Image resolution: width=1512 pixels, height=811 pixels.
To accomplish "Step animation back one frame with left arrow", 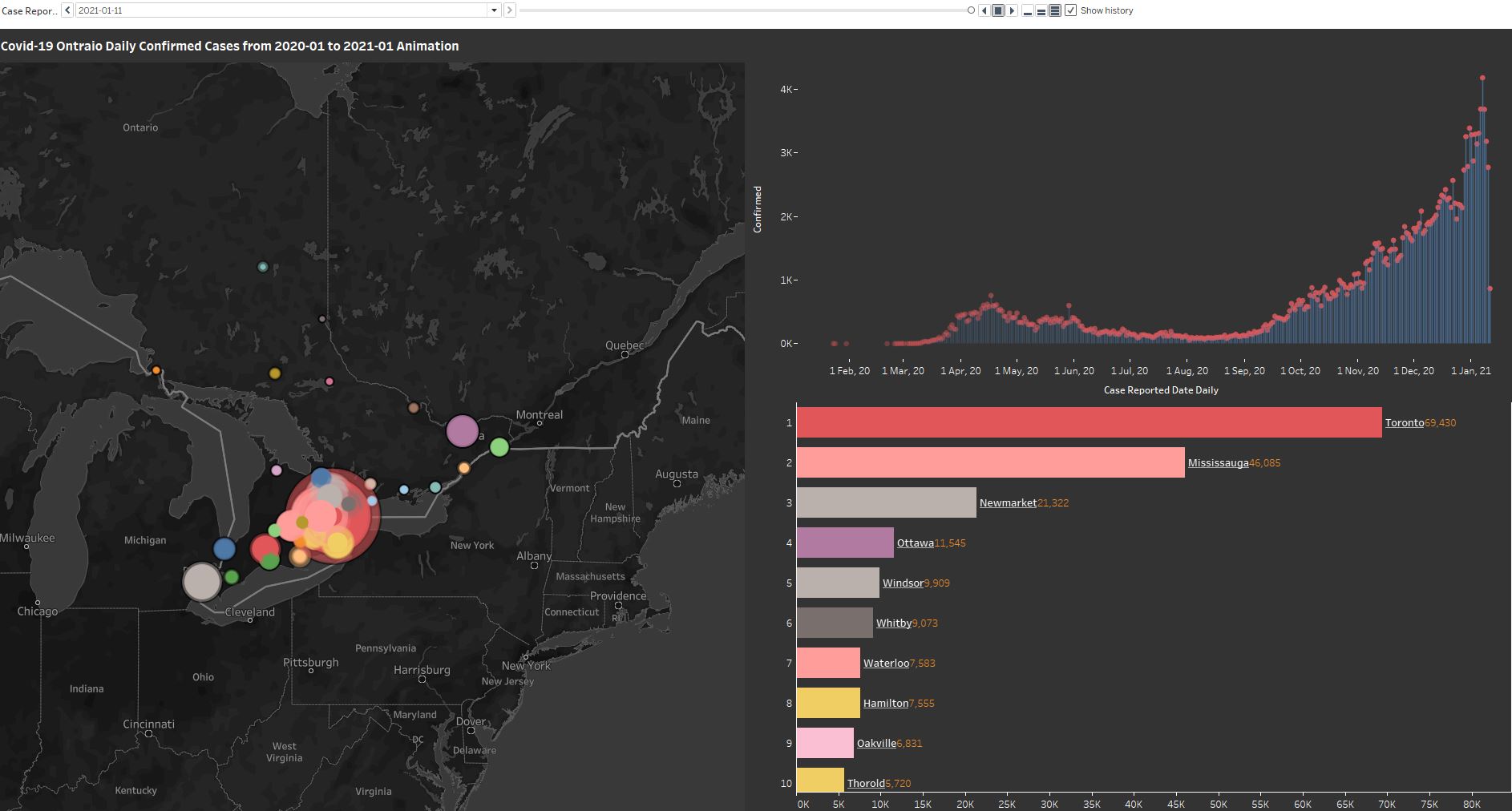I will (x=984, y=10).
